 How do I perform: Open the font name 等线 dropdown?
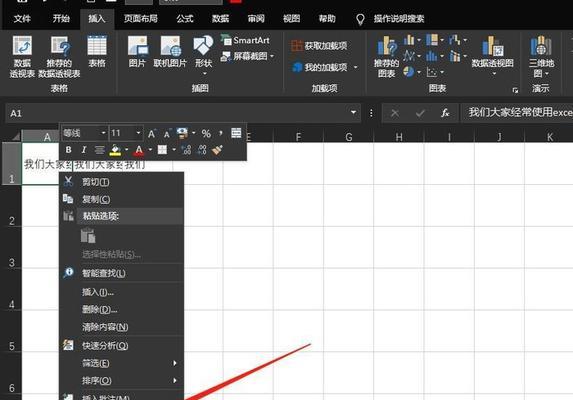tap(103, 133)
